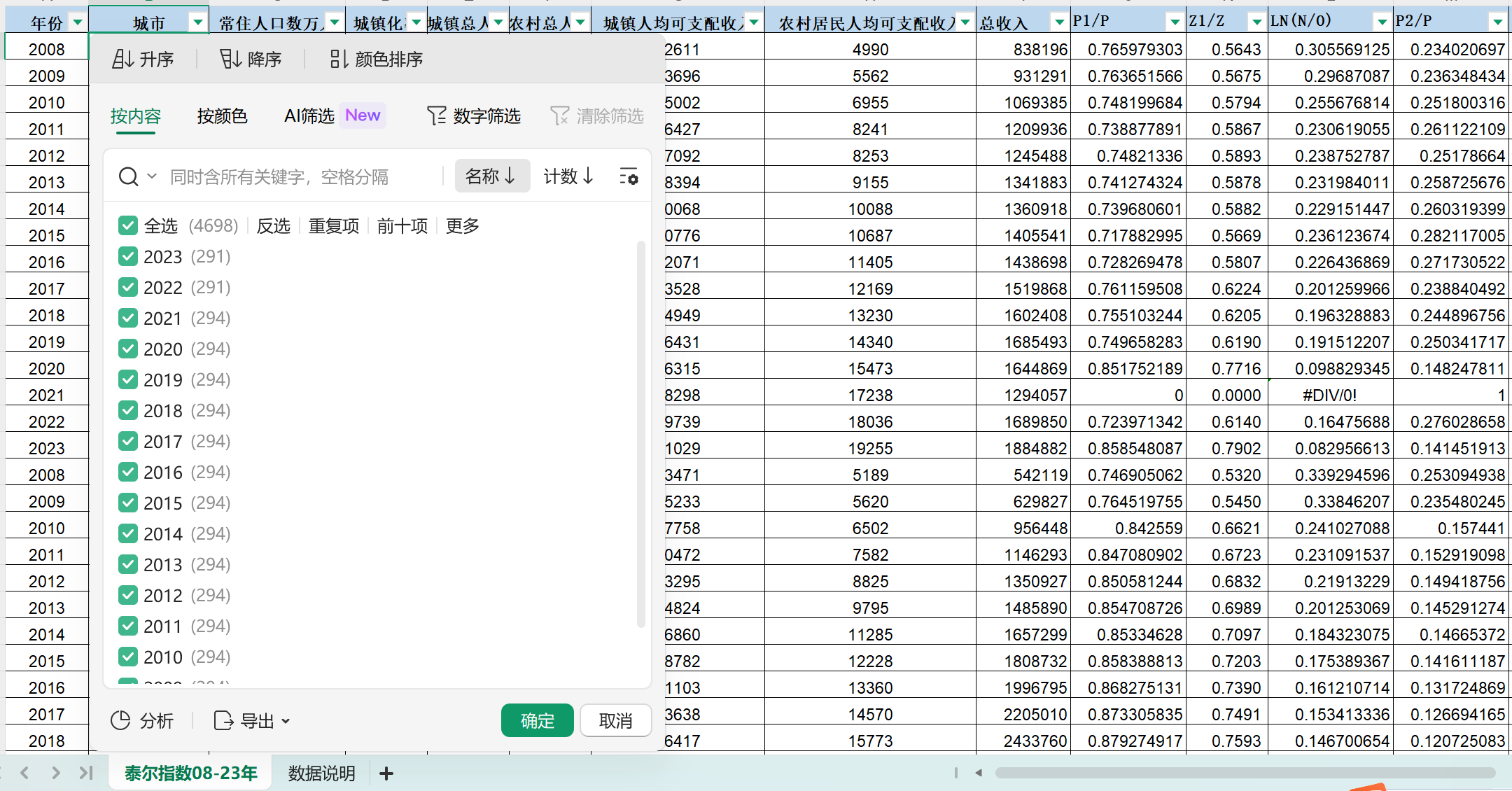Click the search magnifier icon

click(x=128, y=176)
